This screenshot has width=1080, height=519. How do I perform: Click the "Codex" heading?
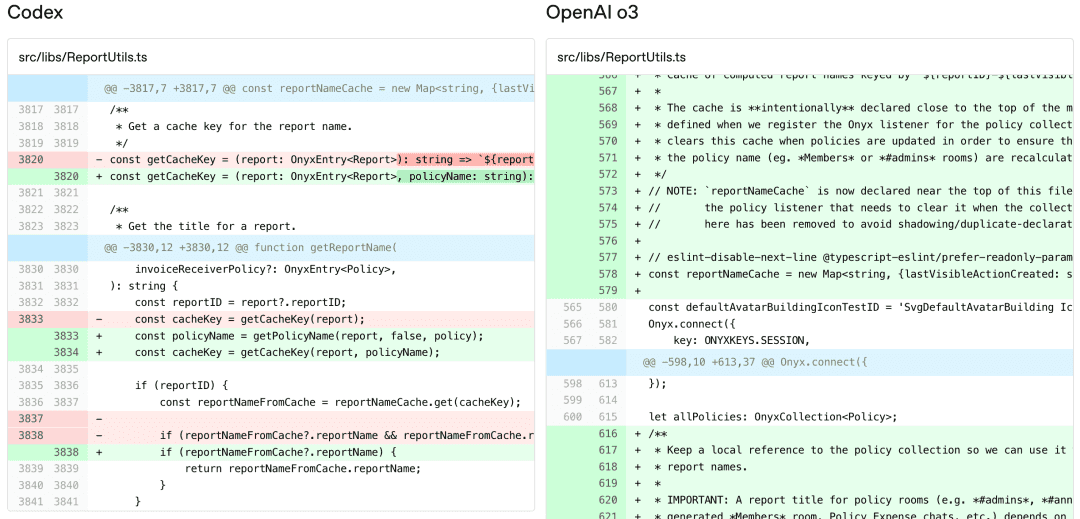35,12
